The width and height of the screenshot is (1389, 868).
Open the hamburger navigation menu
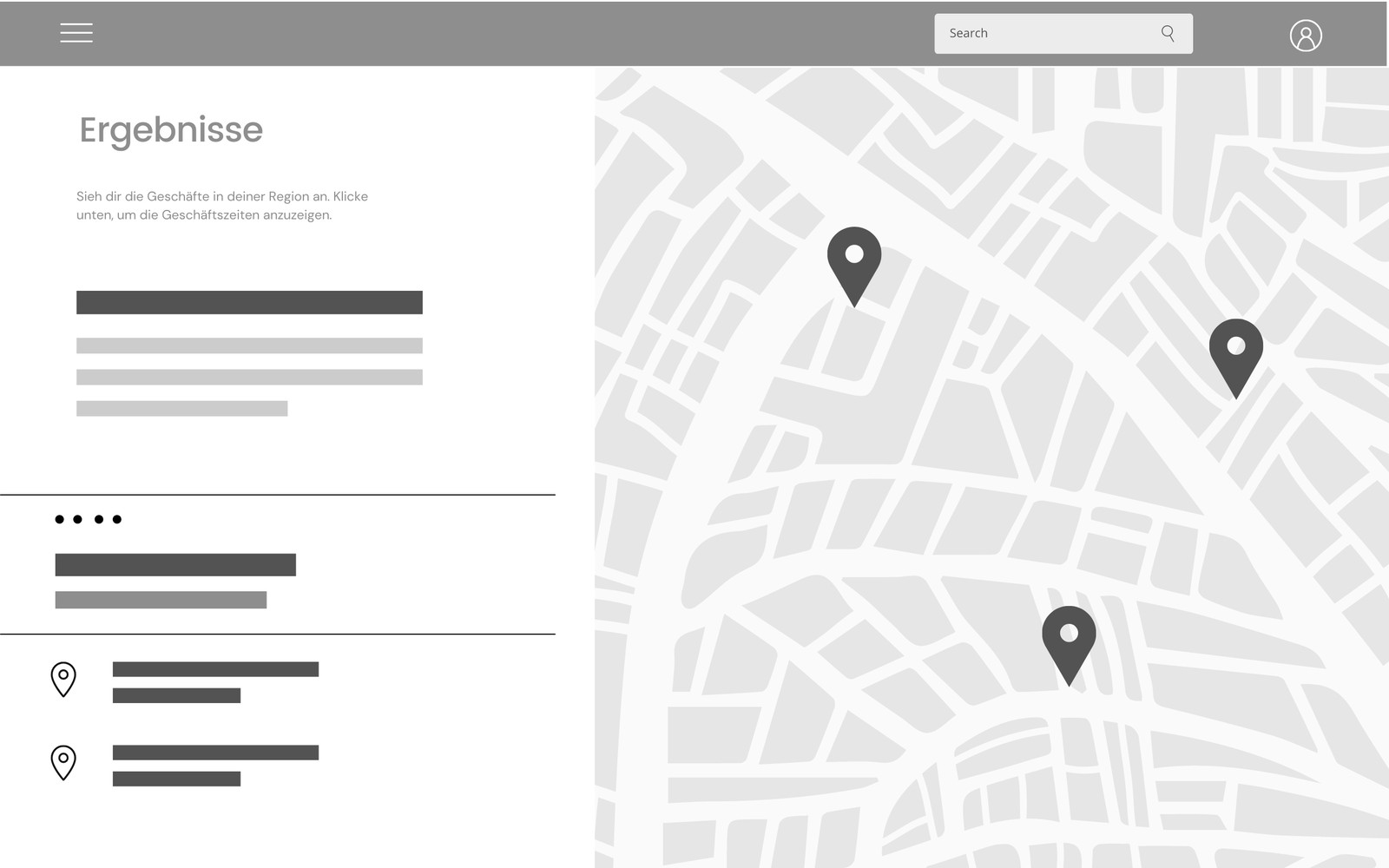tap(76, 32)
